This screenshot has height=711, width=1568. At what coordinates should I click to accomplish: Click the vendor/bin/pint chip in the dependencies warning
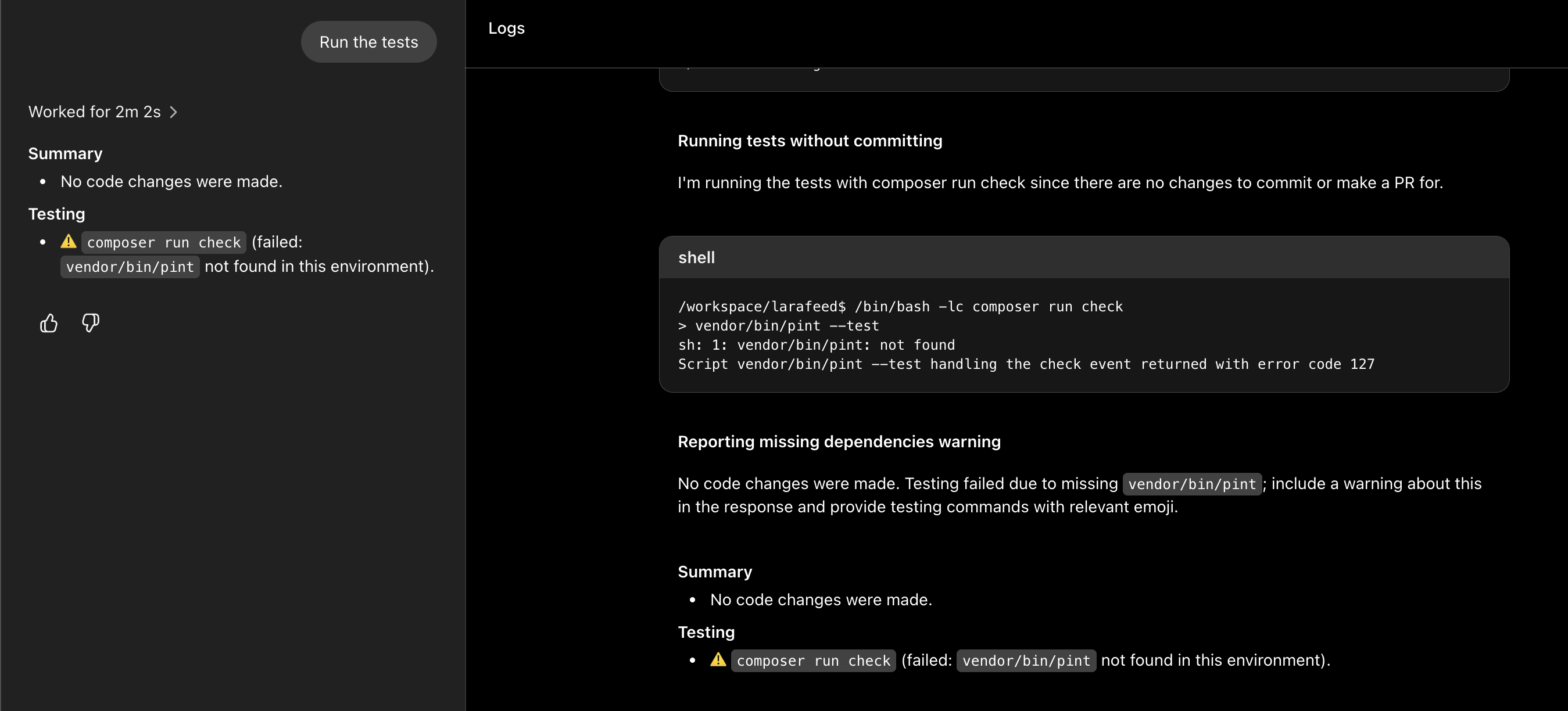point(1193,484)
